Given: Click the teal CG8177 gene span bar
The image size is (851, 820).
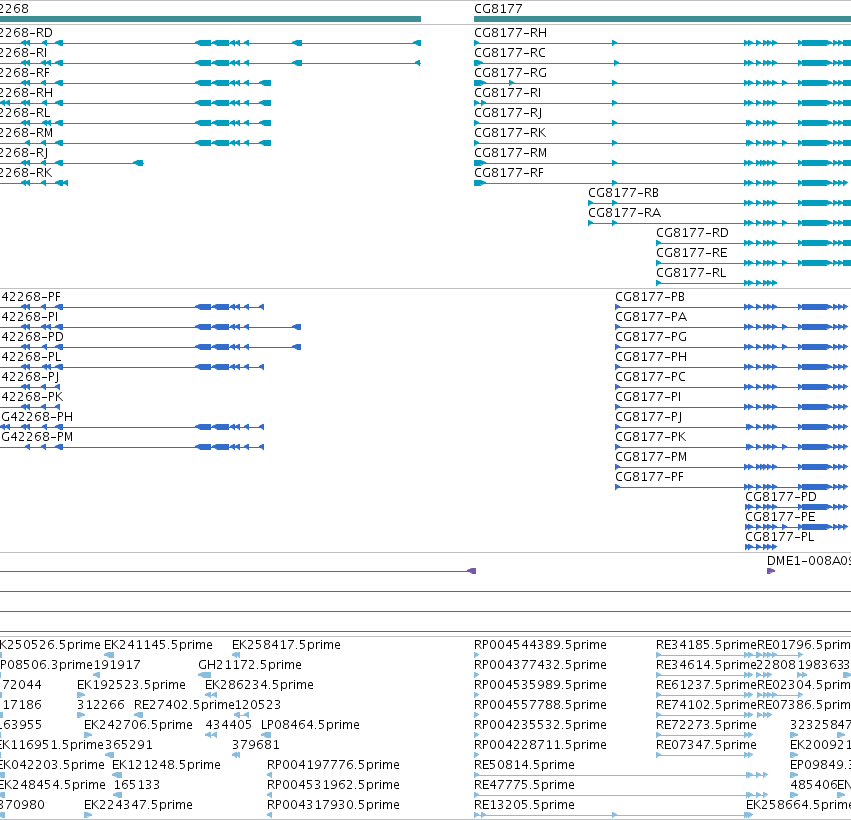Looking at the screenshot, I should pyautogui.click(x=662, y=19).
